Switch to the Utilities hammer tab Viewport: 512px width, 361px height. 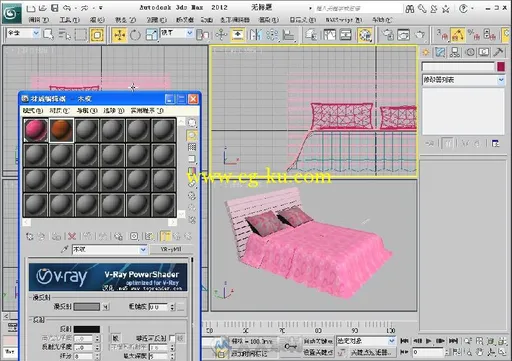pos(498,52)
